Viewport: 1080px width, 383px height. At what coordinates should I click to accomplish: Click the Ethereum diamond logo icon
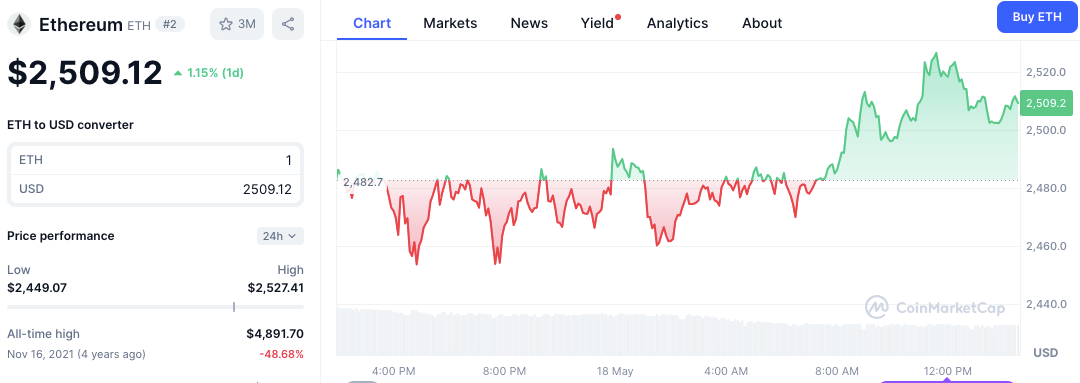coord(19,25)
